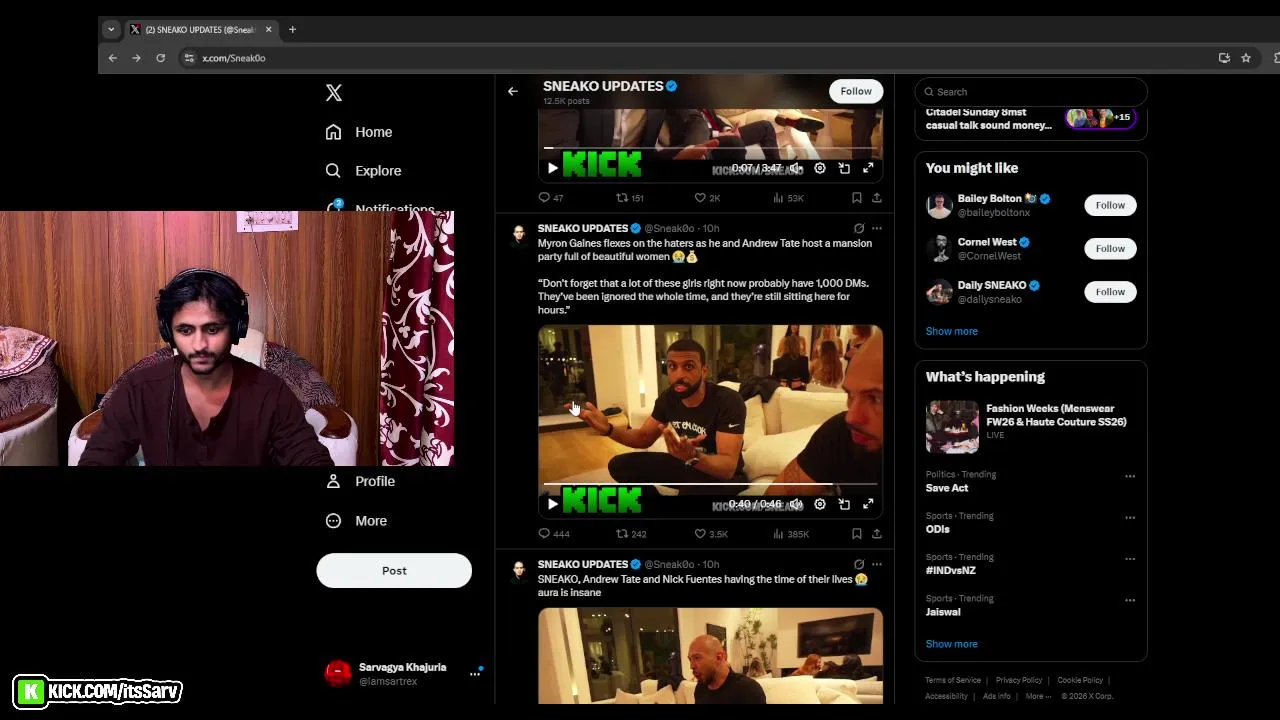View analytics of post with 385K views
This screenshot has width=1280, height=720.
click(x=791, y=534)
